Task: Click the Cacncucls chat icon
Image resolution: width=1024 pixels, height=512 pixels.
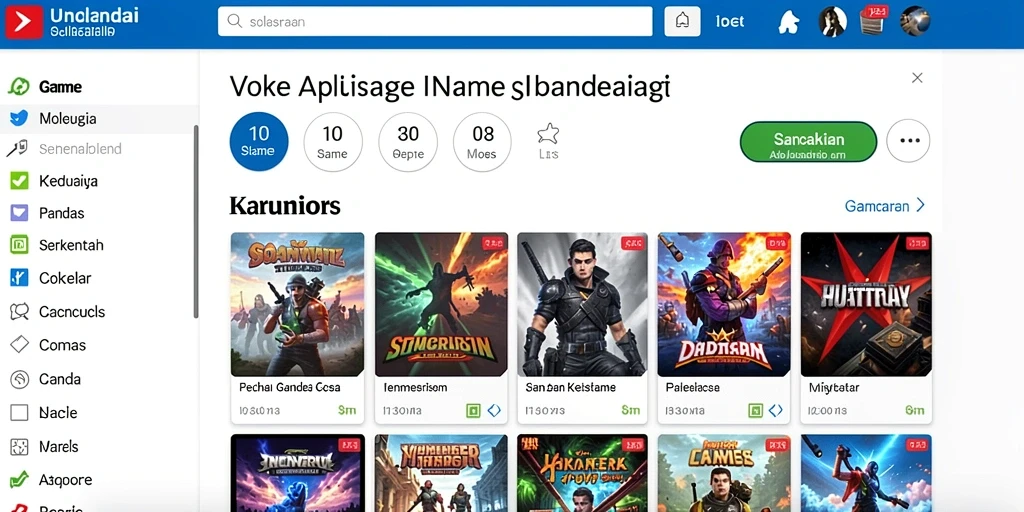Action: [19, 312]
